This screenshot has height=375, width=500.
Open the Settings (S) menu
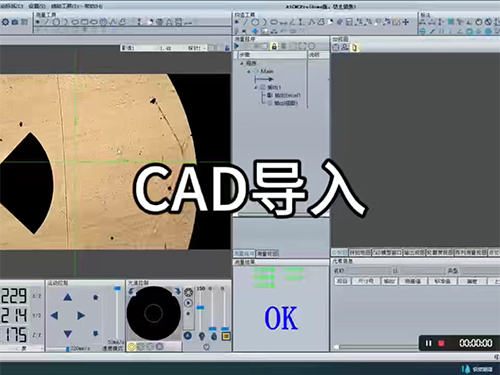coord(37,6)
